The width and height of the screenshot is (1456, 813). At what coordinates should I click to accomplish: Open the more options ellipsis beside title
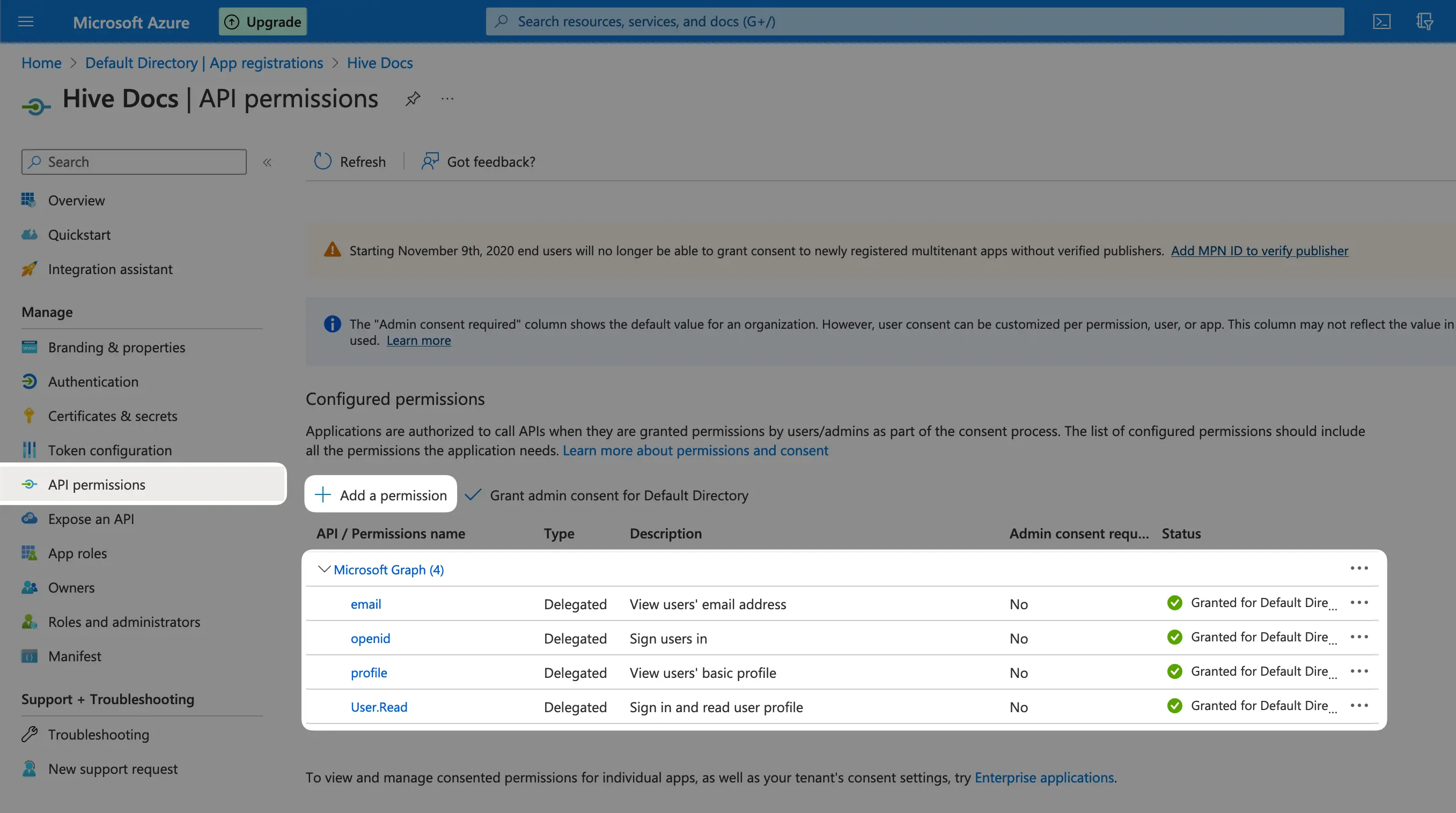(447, 99)
